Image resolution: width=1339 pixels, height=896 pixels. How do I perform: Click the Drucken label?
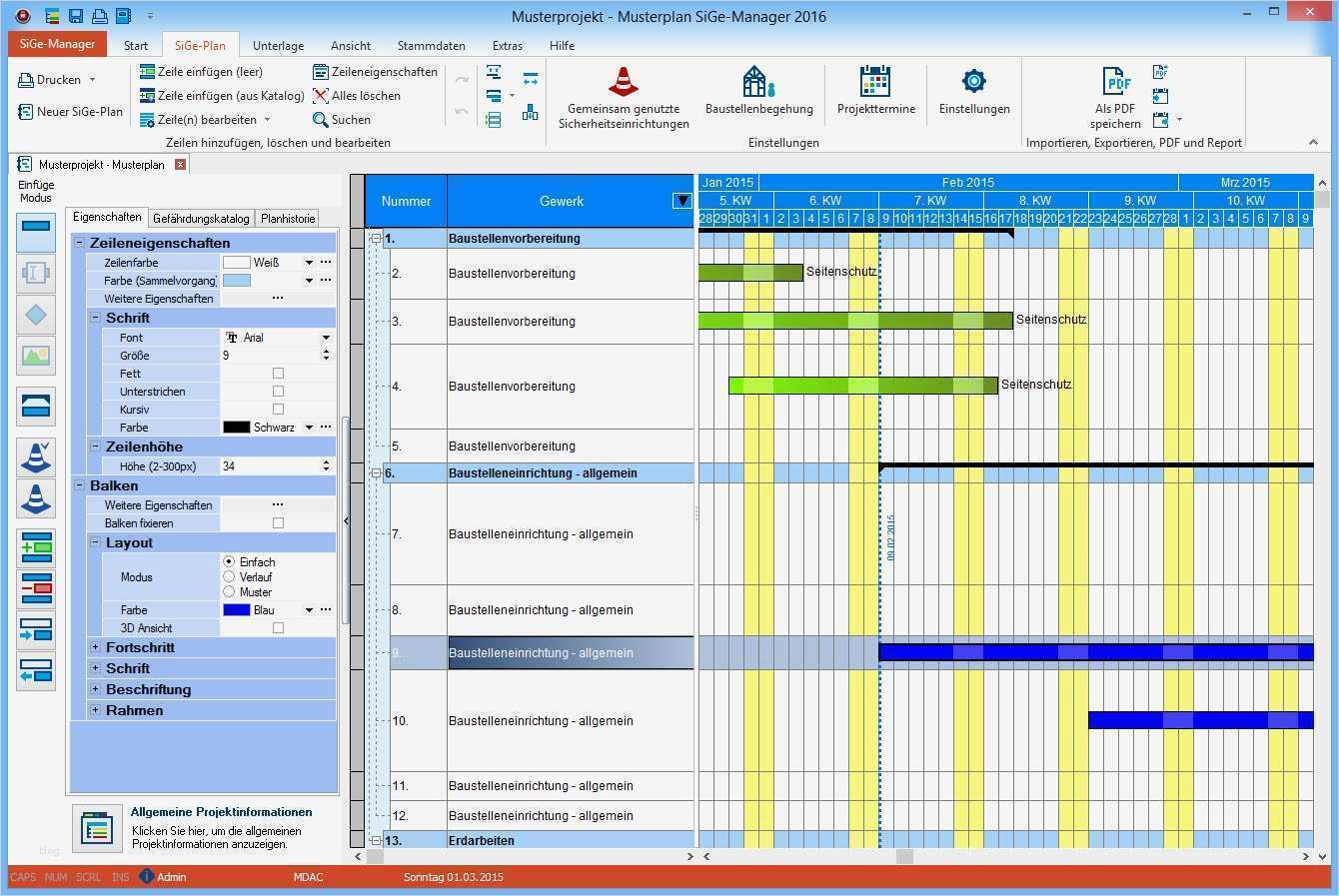coord(59,80)
